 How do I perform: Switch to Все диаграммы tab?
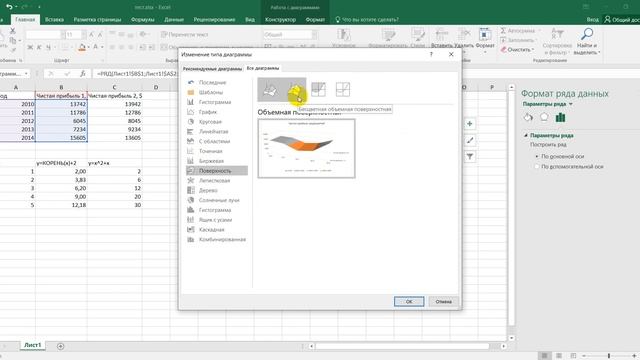tap(263, 68)
